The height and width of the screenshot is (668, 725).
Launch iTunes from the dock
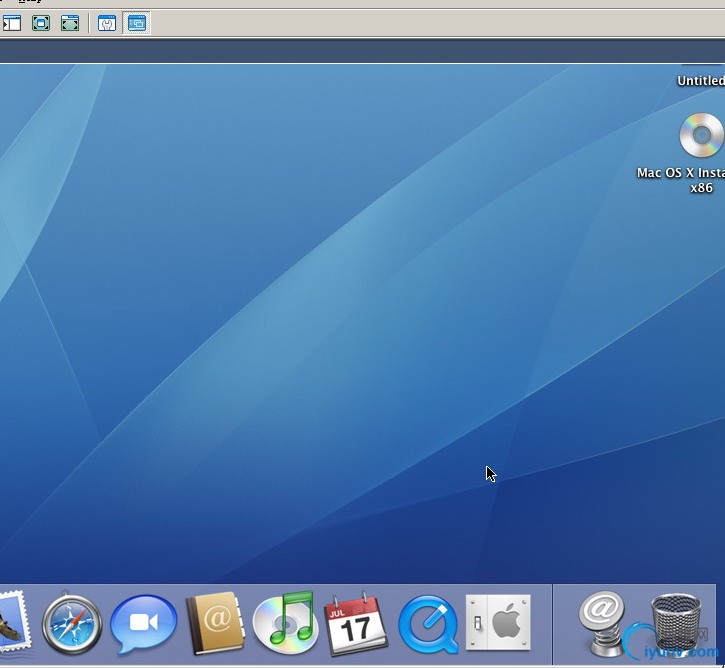287,622
